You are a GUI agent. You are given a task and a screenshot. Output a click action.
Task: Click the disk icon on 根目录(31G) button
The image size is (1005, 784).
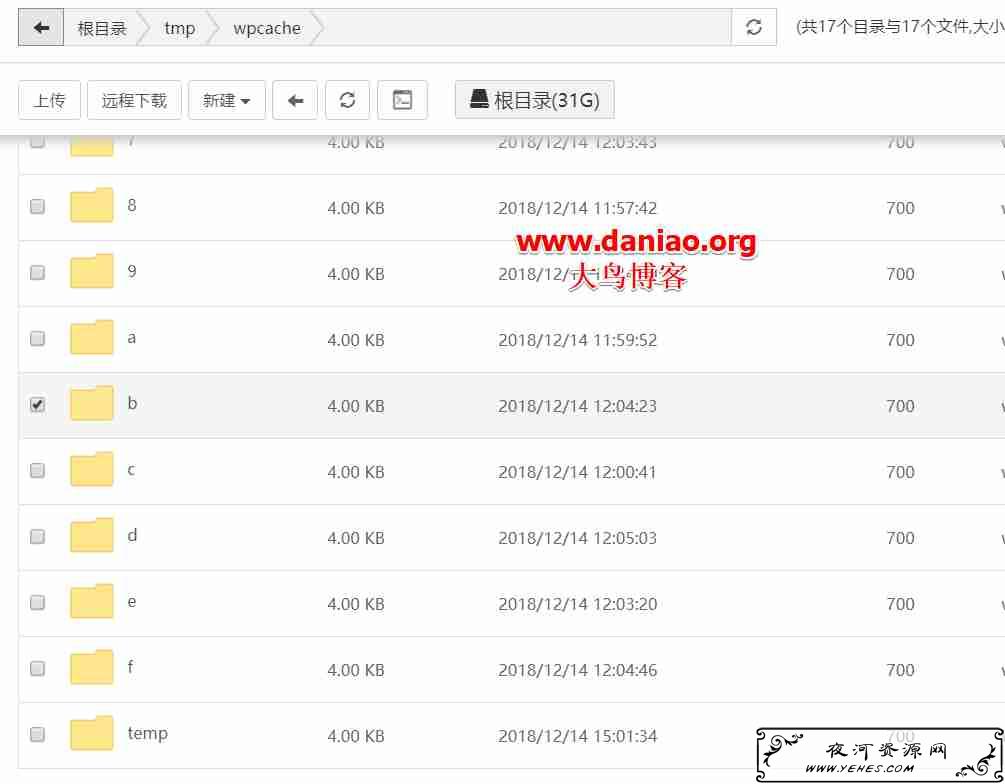click(x=479, y=99)
